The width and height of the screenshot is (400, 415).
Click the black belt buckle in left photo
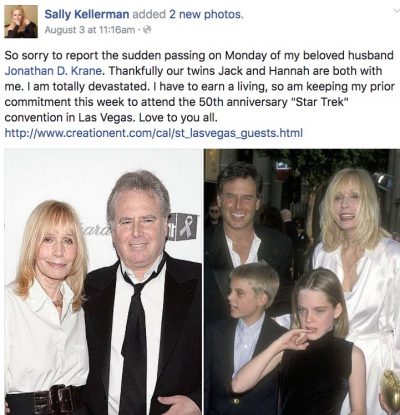50,400
